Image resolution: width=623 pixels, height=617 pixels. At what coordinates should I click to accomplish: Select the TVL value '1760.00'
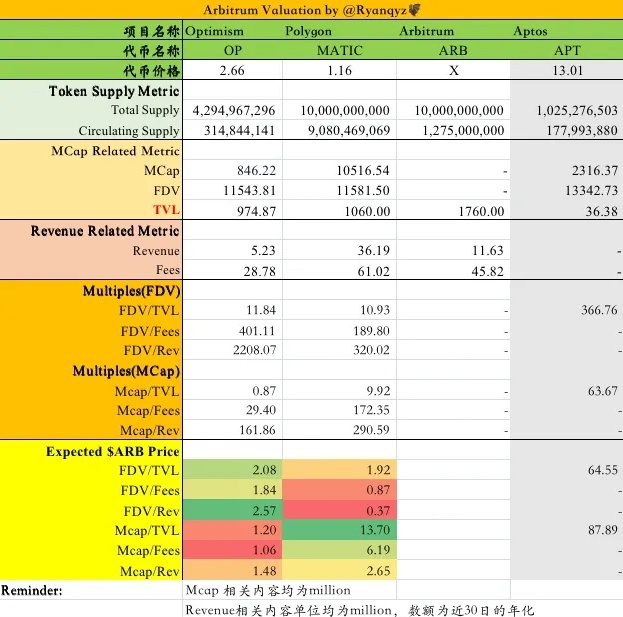481,211
